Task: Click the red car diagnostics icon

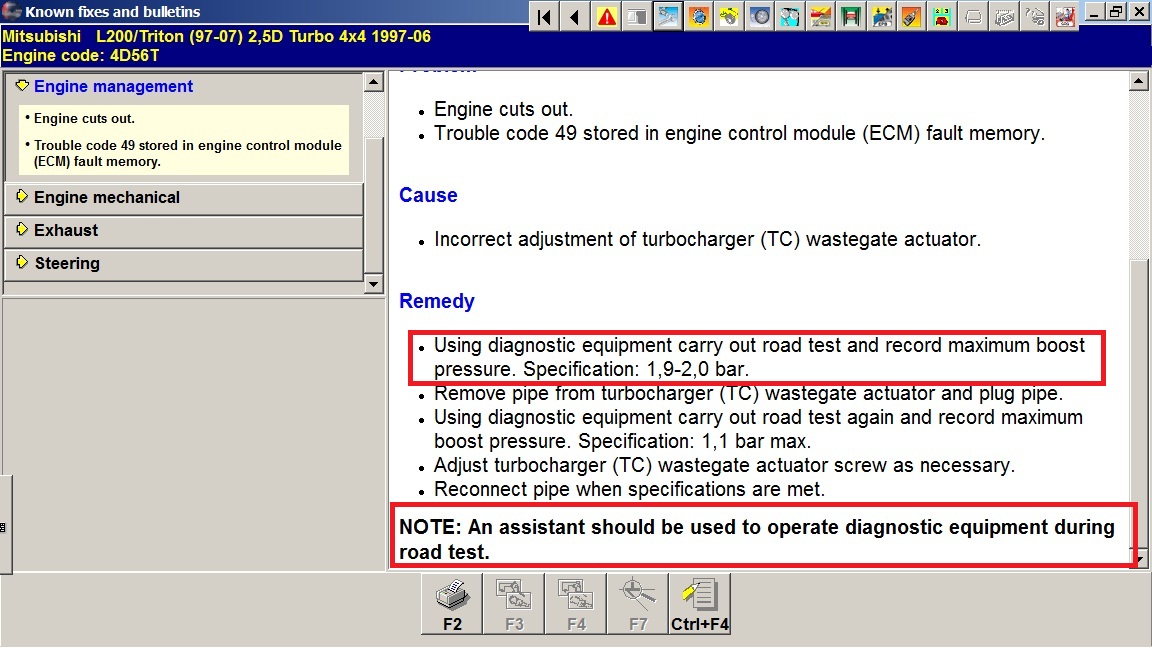Action: [x=1066, y=16]
